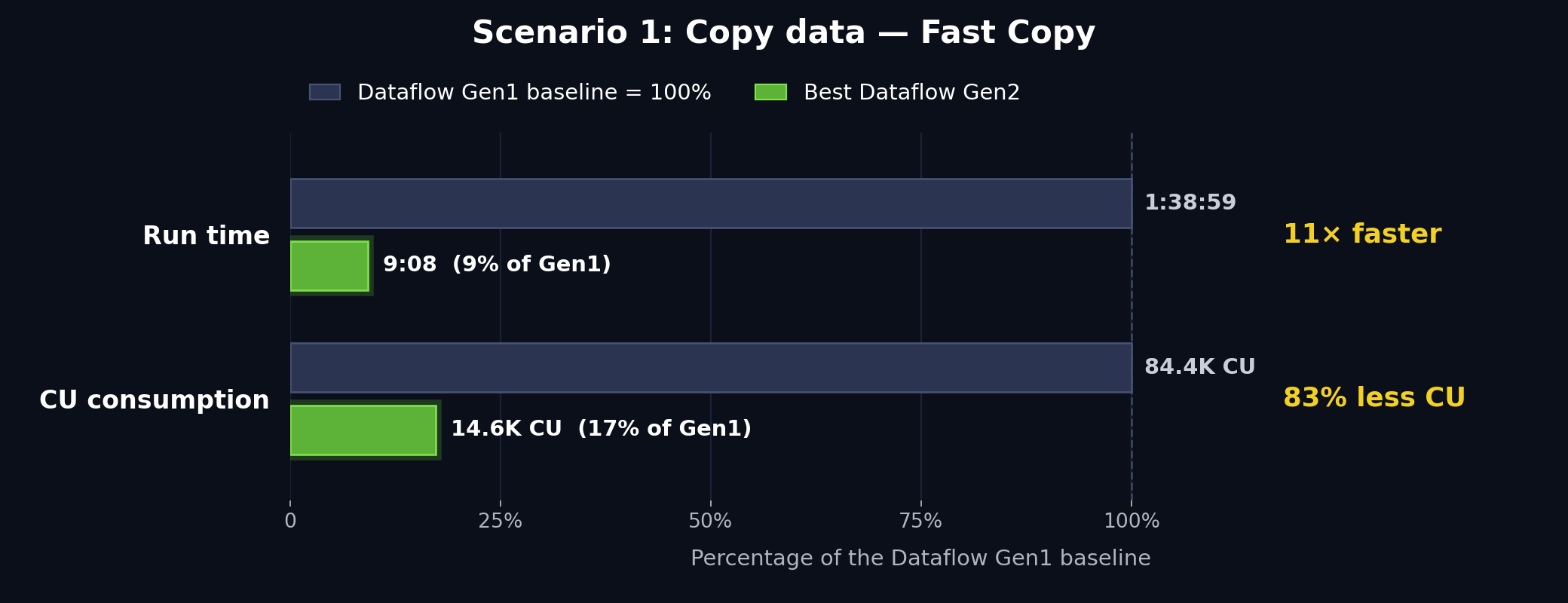Select the CU consumption Gen1 baseline bar
The image size is (1568, 603).
pyautogui.click(x=711, y=368)
